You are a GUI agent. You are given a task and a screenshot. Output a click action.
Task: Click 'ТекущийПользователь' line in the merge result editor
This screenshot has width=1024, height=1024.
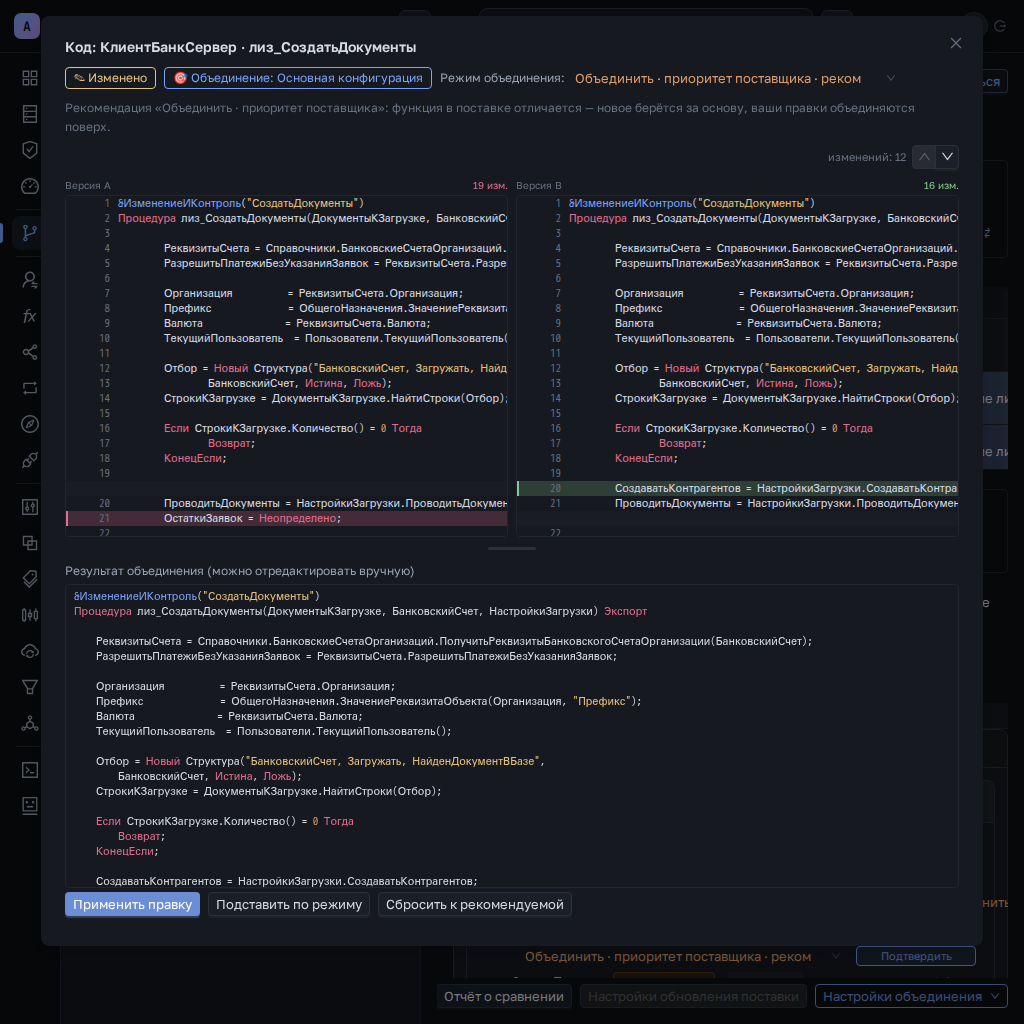point(274,731)
